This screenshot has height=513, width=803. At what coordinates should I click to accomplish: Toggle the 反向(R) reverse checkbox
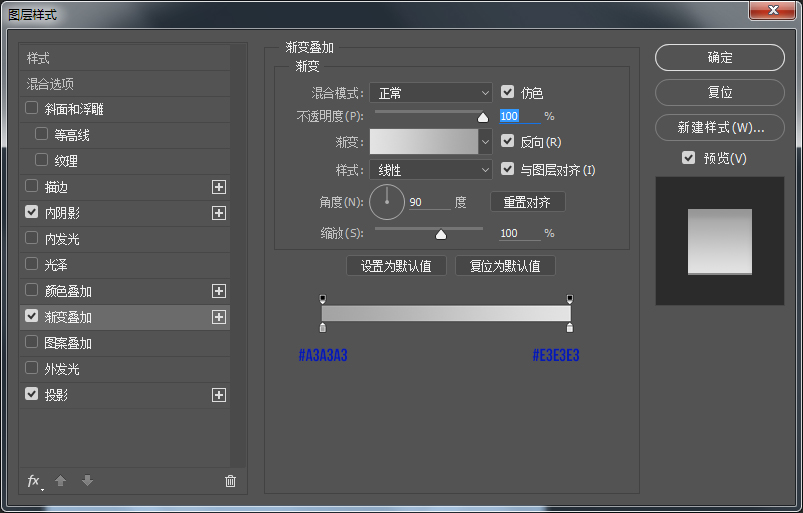508,141
